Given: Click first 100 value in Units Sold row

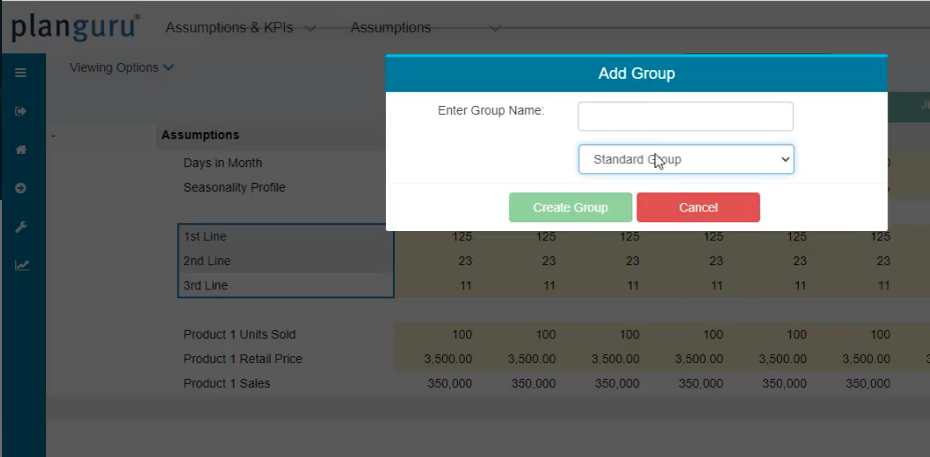Looking at the screenshot, I should 462,334.
